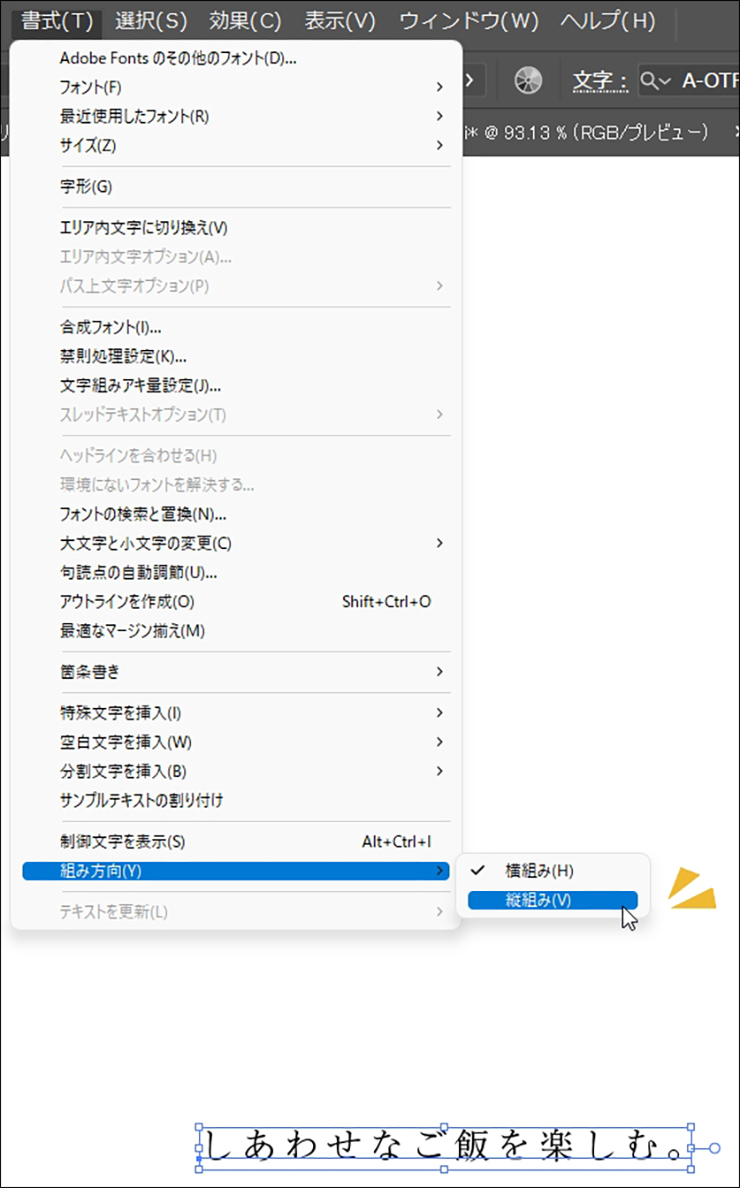Click Adobe Fonts のその他のフォント(D)...
740x1188 pixels.
tap(178, 58)
